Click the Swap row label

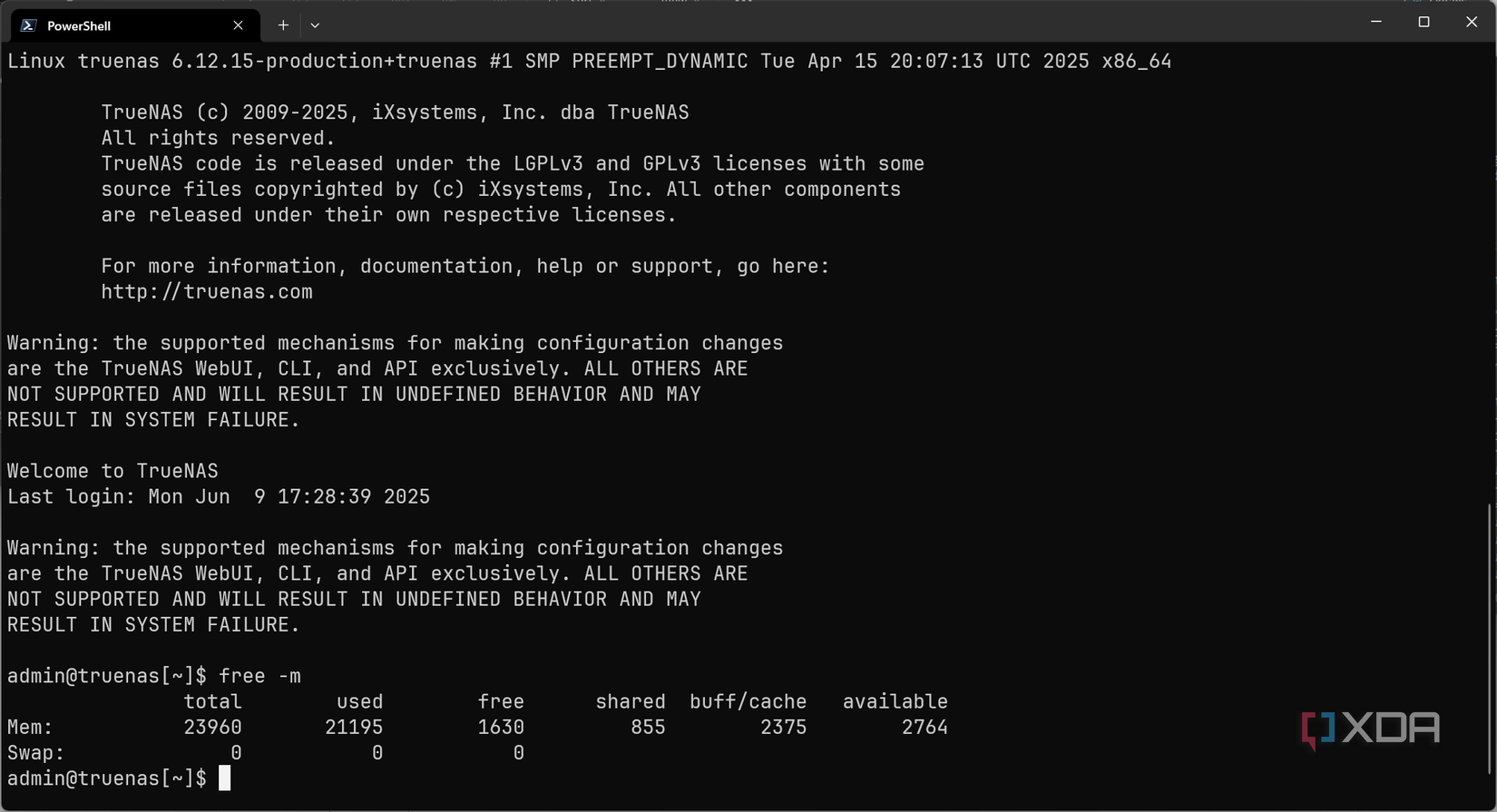click(x=34, y=752)
